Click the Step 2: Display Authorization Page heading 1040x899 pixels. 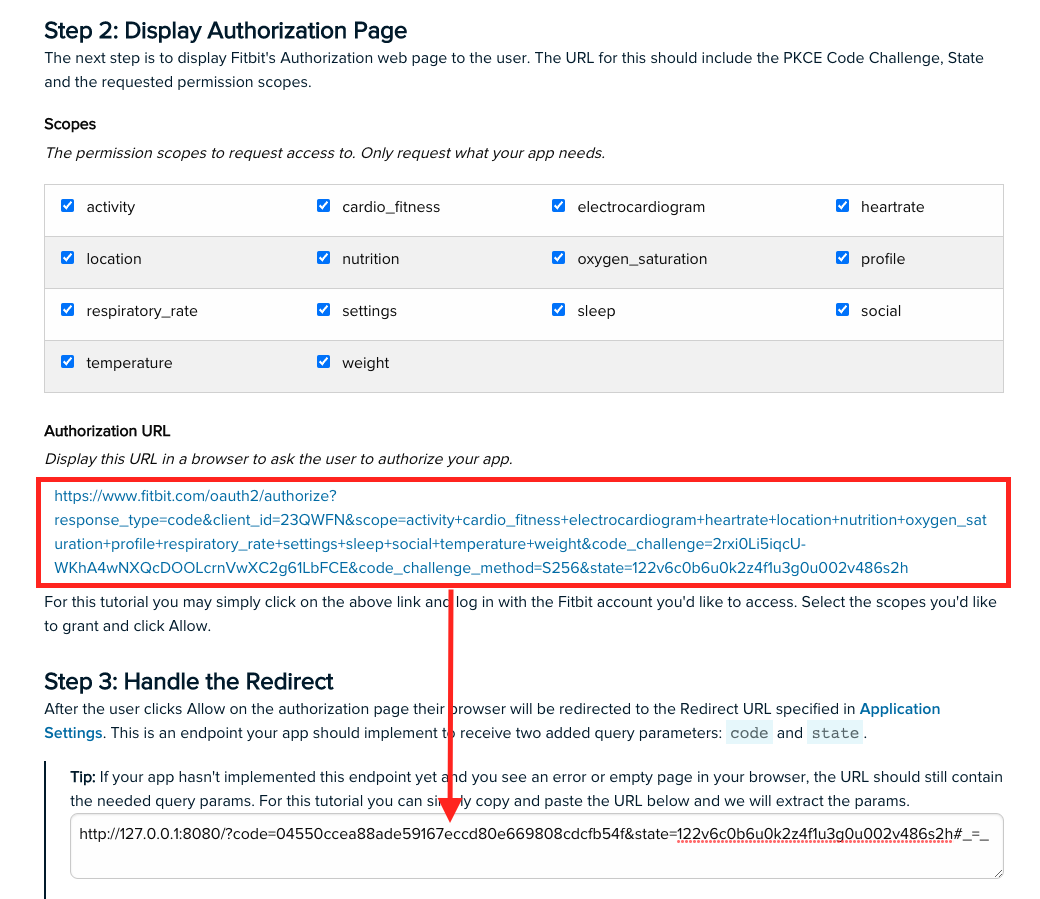[226, 31]
